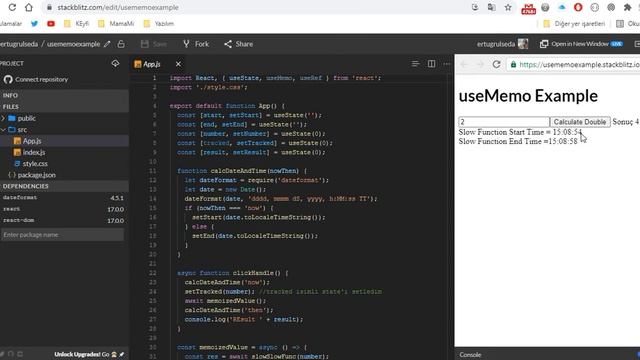
Task: Select the react-dom dependency row
Action: coord(63,220)
